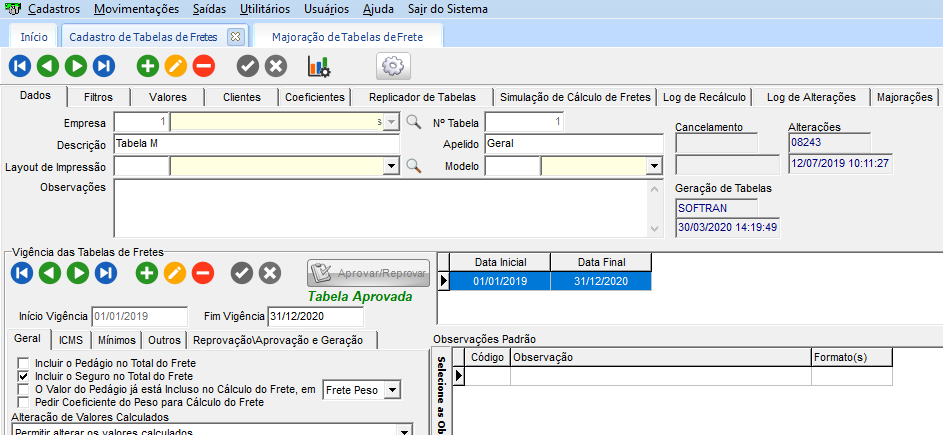
Task: Go to first Vigência record
Action: click(22, 273)
